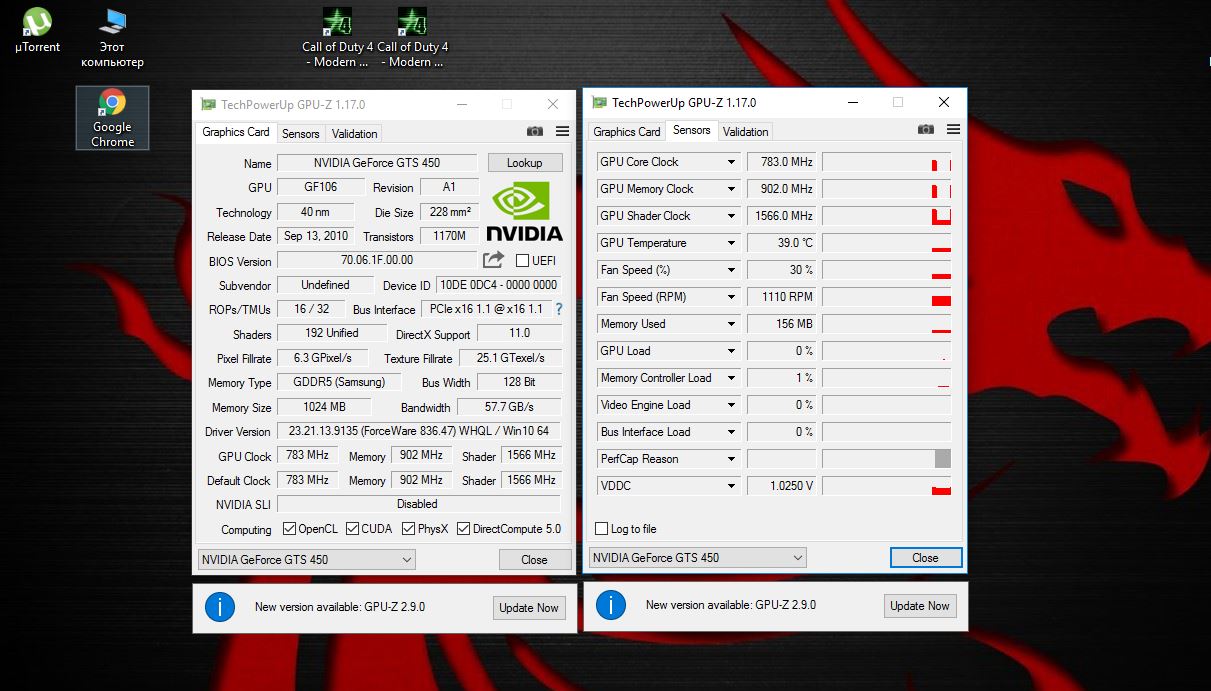Click GPU-Z title icon of Sensors window
Image resolution: width=1211 pixels, height=691 pixels.
[x=599, y=102]
